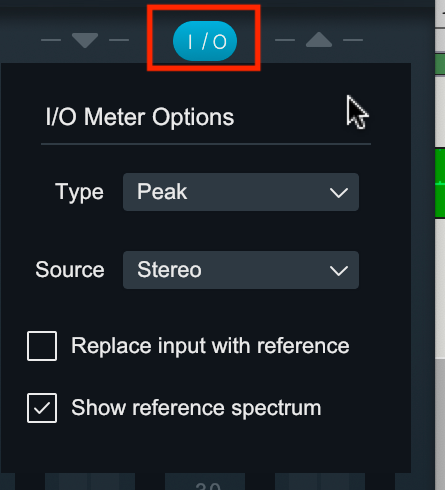
Task: Click the chevron arrow on the Peak dropdown
Action: [x=339, y=192]
